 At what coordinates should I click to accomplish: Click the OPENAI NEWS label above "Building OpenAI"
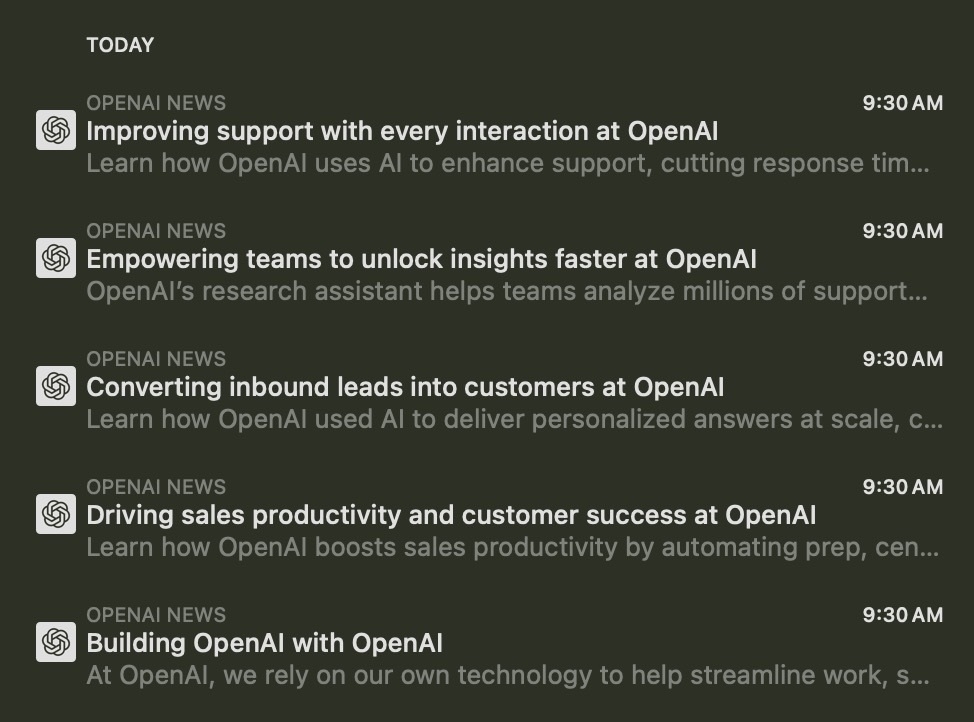coord(156,615)
